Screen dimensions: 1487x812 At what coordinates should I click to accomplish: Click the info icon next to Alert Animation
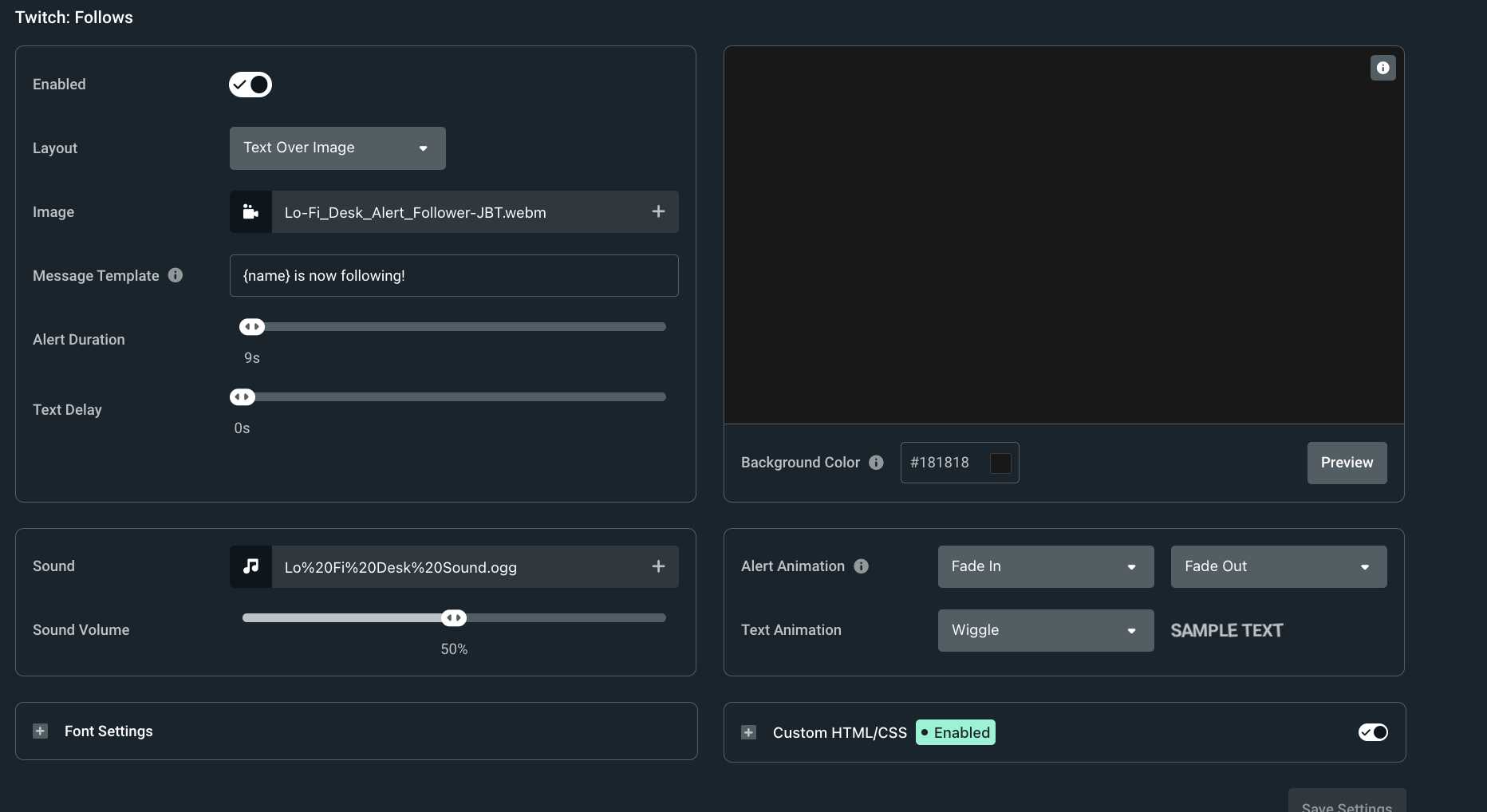(861, 566)
